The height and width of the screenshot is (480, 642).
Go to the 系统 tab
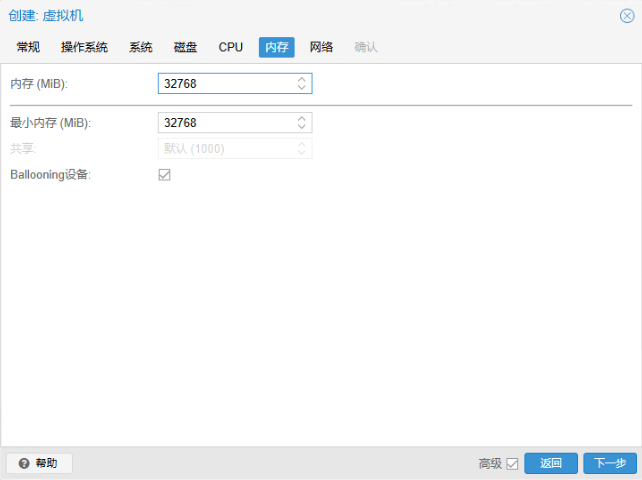(141, 47)
